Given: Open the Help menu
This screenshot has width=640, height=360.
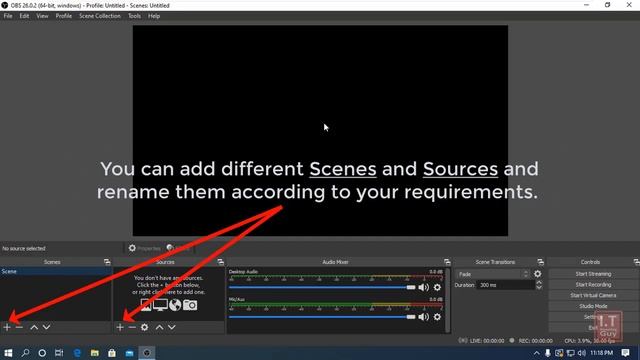Looking at the screenshot, I should click(x=154, y=16).
